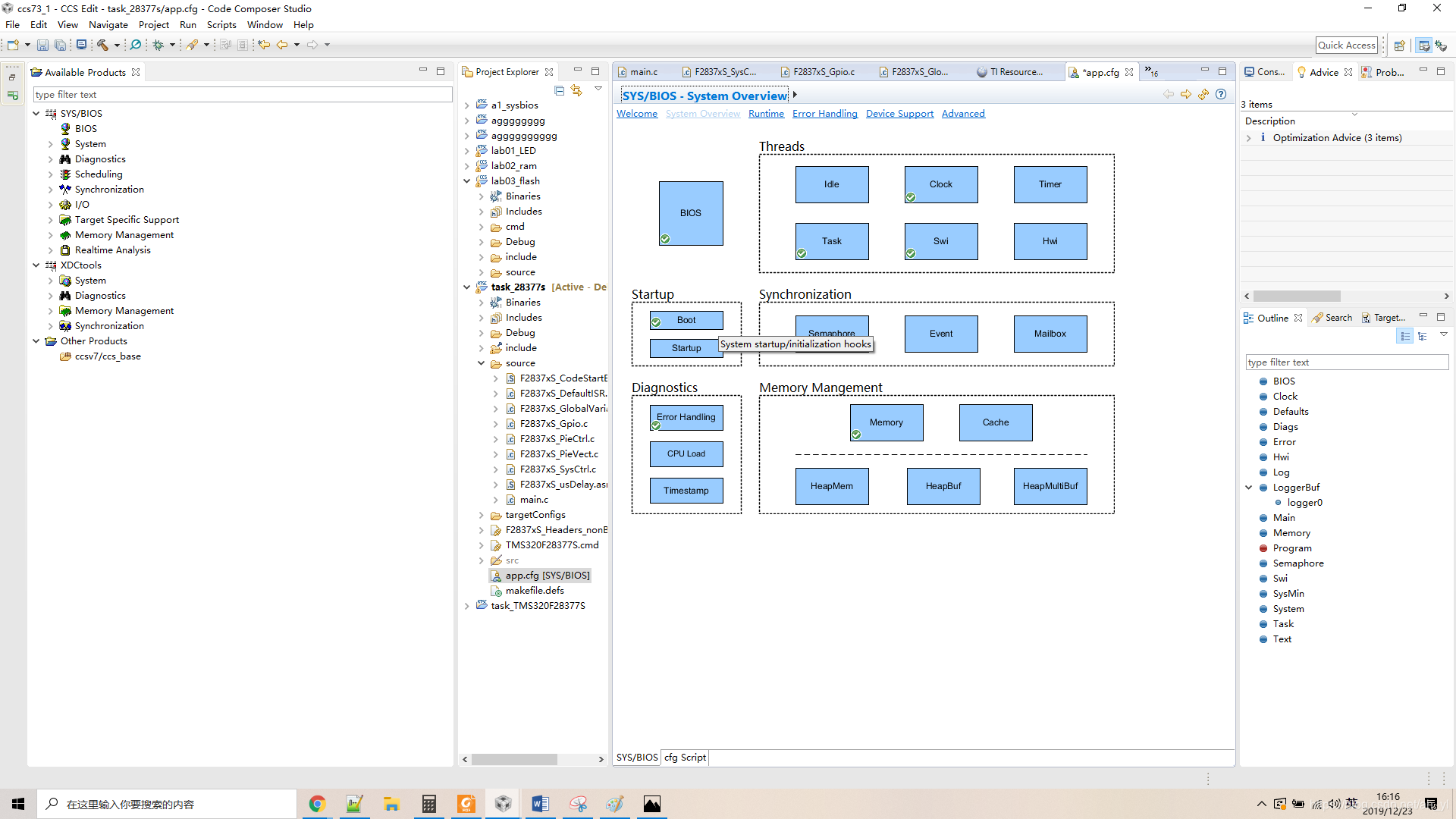Click the search magnifier toolbar icon

[x=136, y=45]
